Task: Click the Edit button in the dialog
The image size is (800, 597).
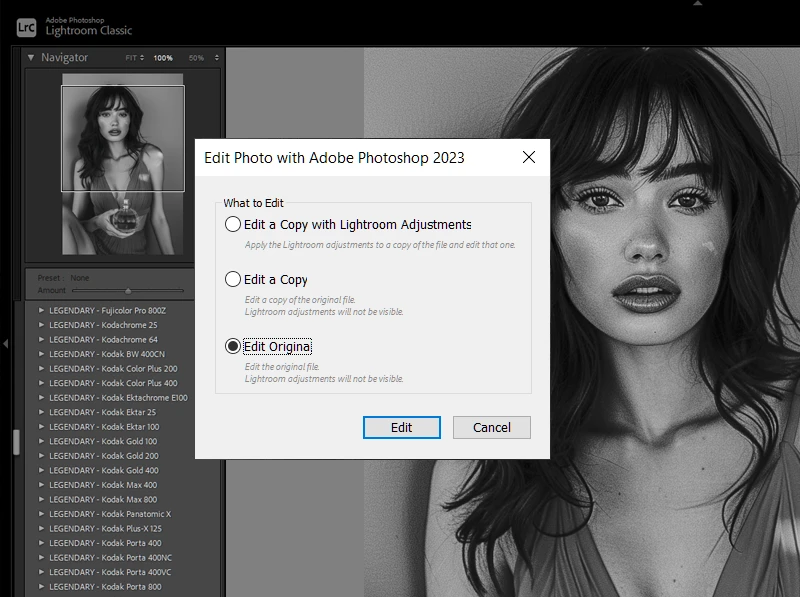Action: coord(402,427)
